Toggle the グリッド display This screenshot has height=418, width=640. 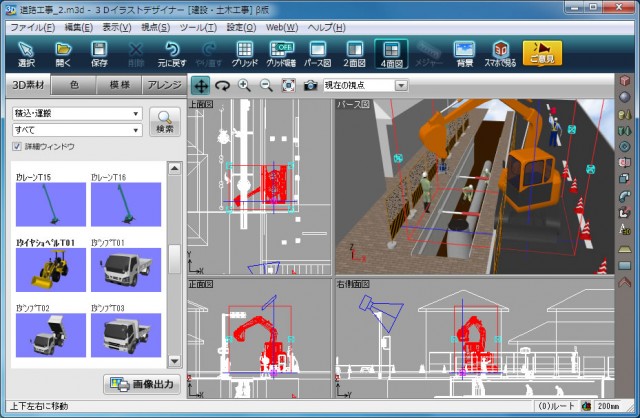(x=245, y=53)
